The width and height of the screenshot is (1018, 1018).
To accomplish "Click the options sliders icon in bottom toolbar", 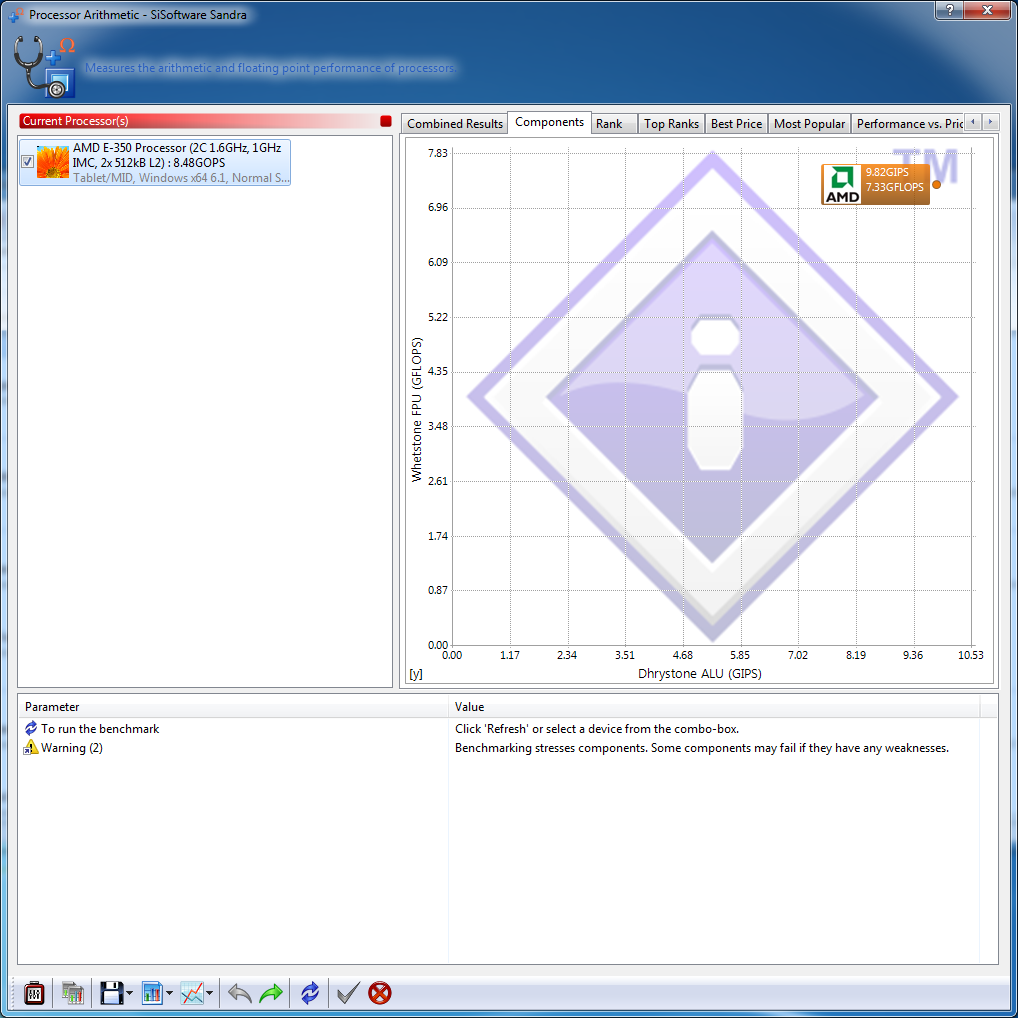I will [x=34, y=993].
